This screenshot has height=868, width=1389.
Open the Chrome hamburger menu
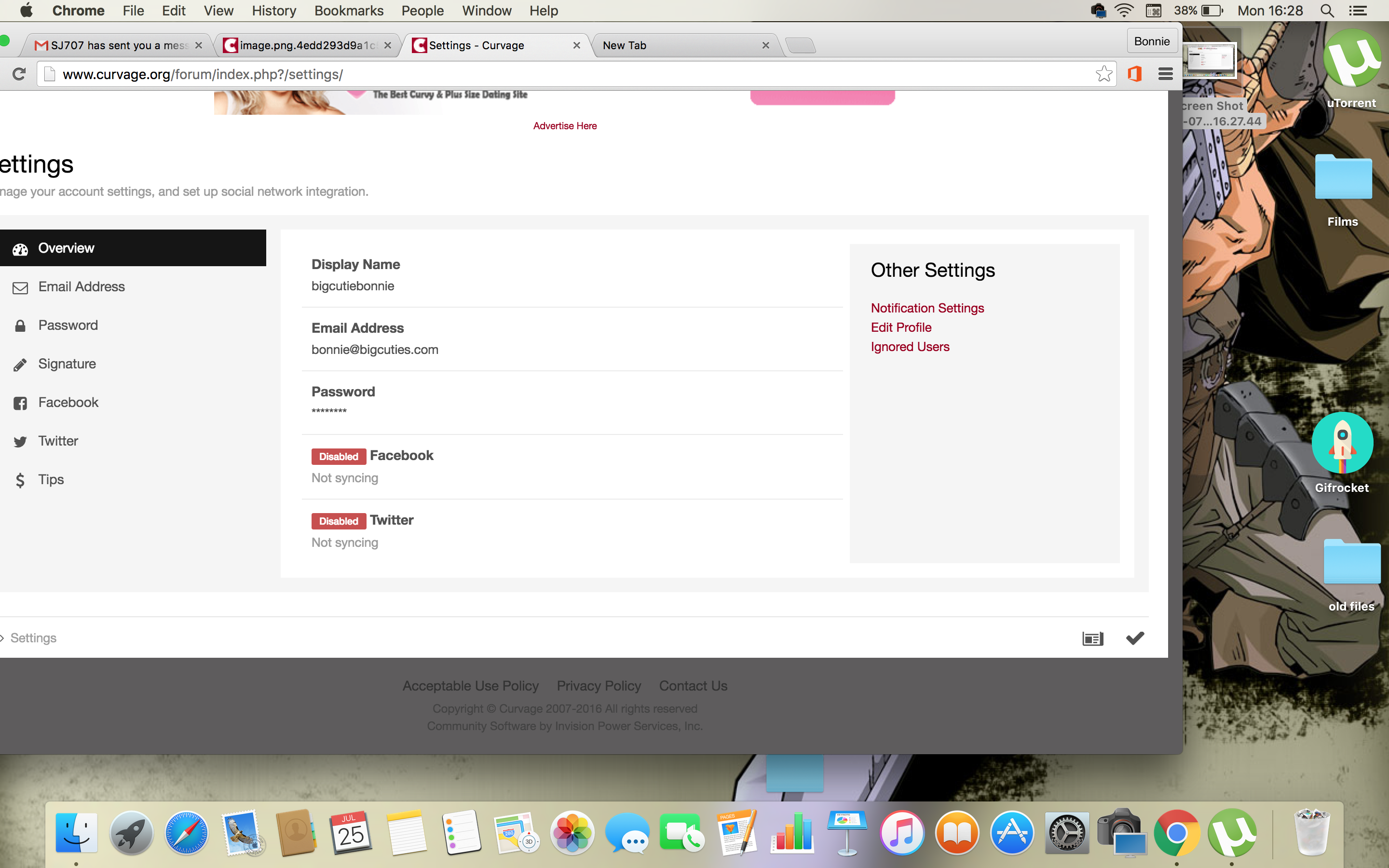click(1165, 74)
